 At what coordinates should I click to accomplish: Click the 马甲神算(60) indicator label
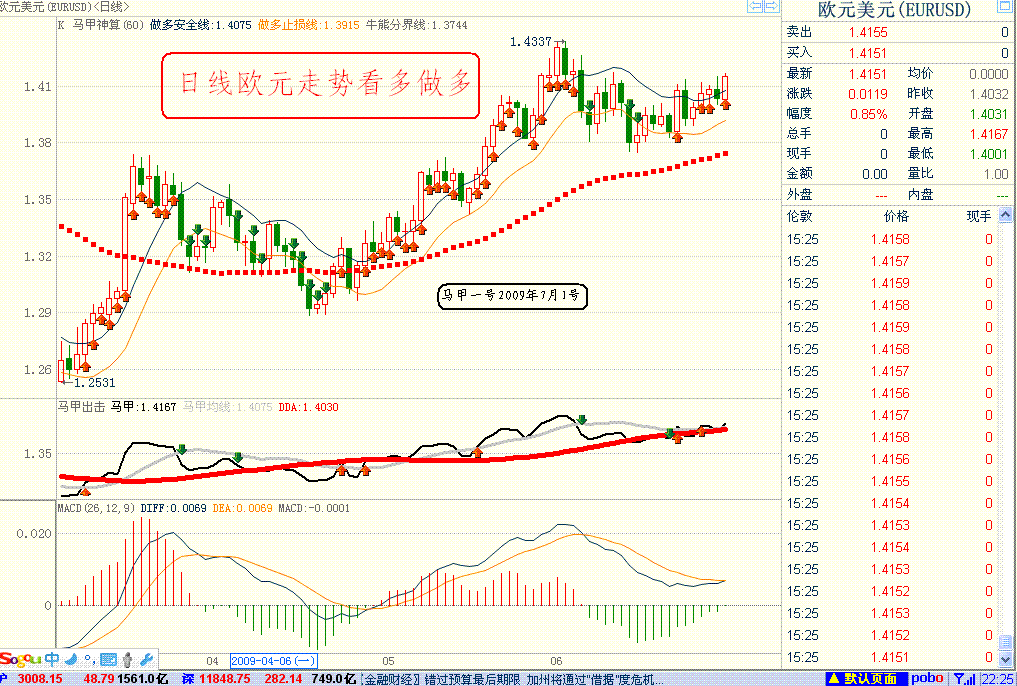point(108,25)
